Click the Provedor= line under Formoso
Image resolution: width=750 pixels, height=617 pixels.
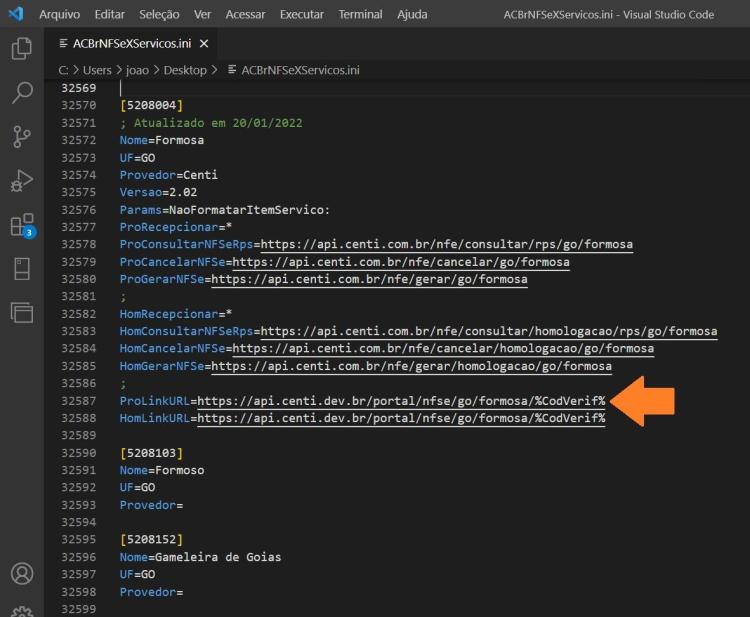151,505
